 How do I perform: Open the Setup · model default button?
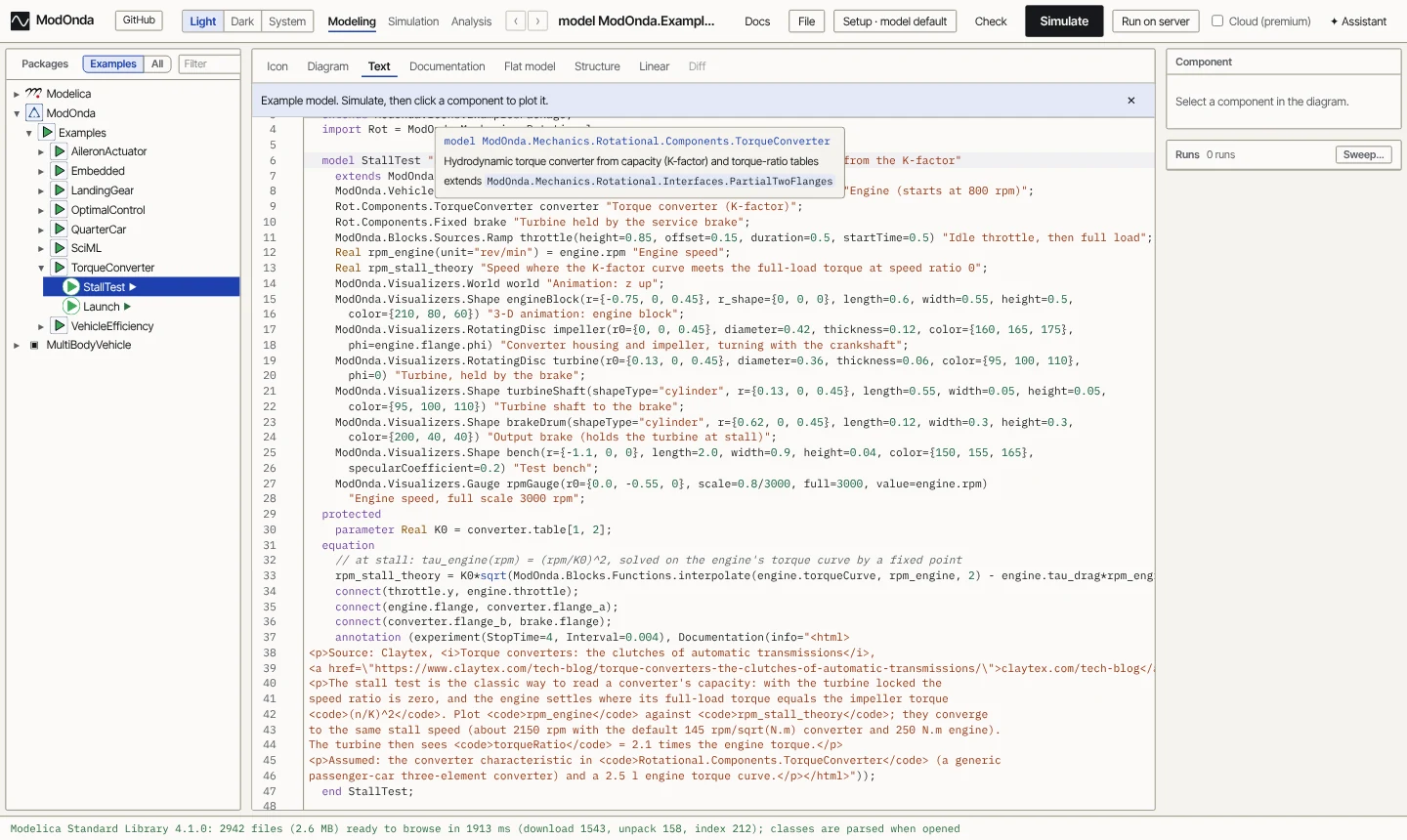[895, 21]
